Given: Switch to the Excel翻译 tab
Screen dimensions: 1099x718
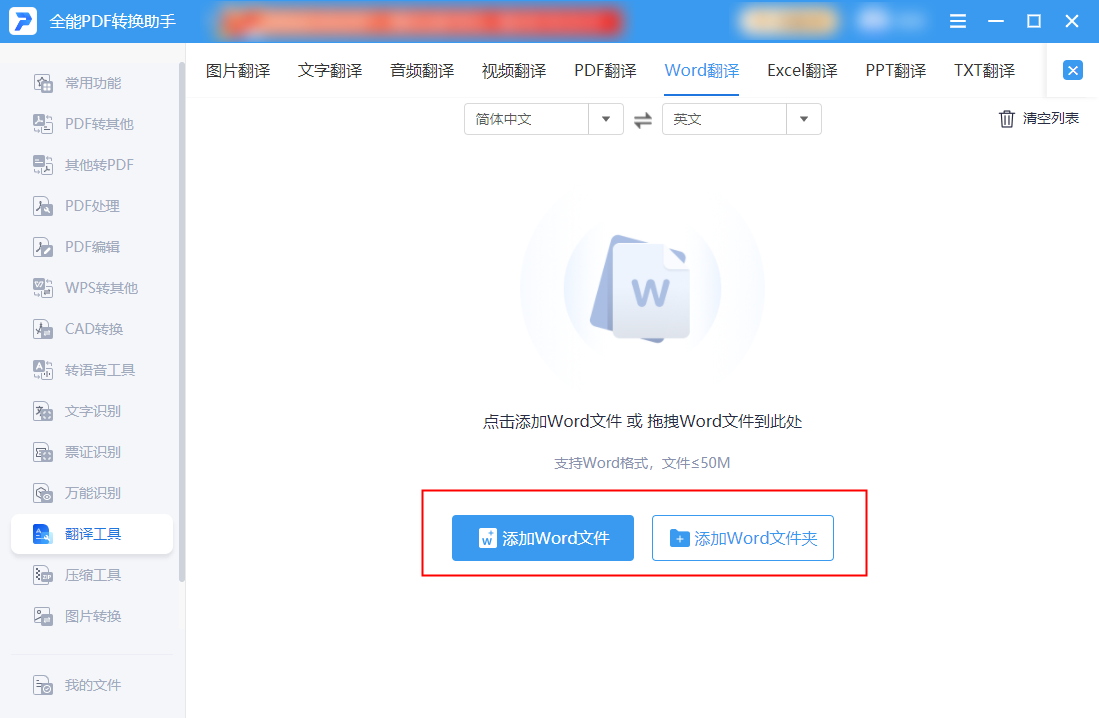Looking at the screenshot, I should tap(803, 71).
